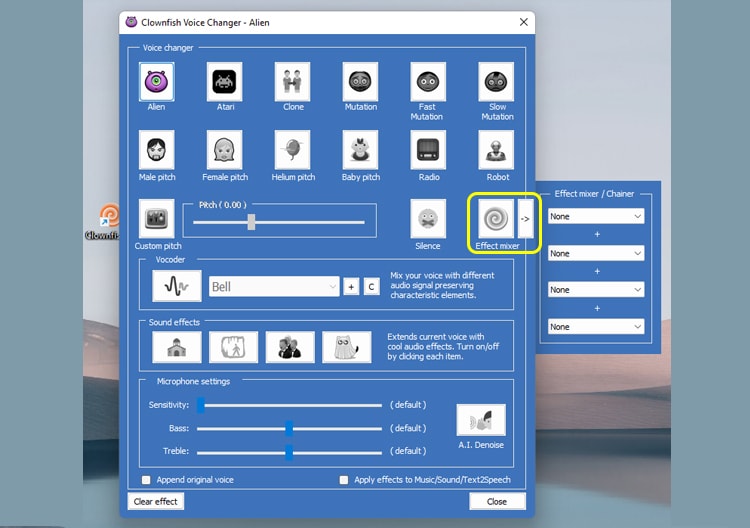This screenshot has width=750, height=528.
Task: Toggle the ghost sound effect
Action: 346,347
